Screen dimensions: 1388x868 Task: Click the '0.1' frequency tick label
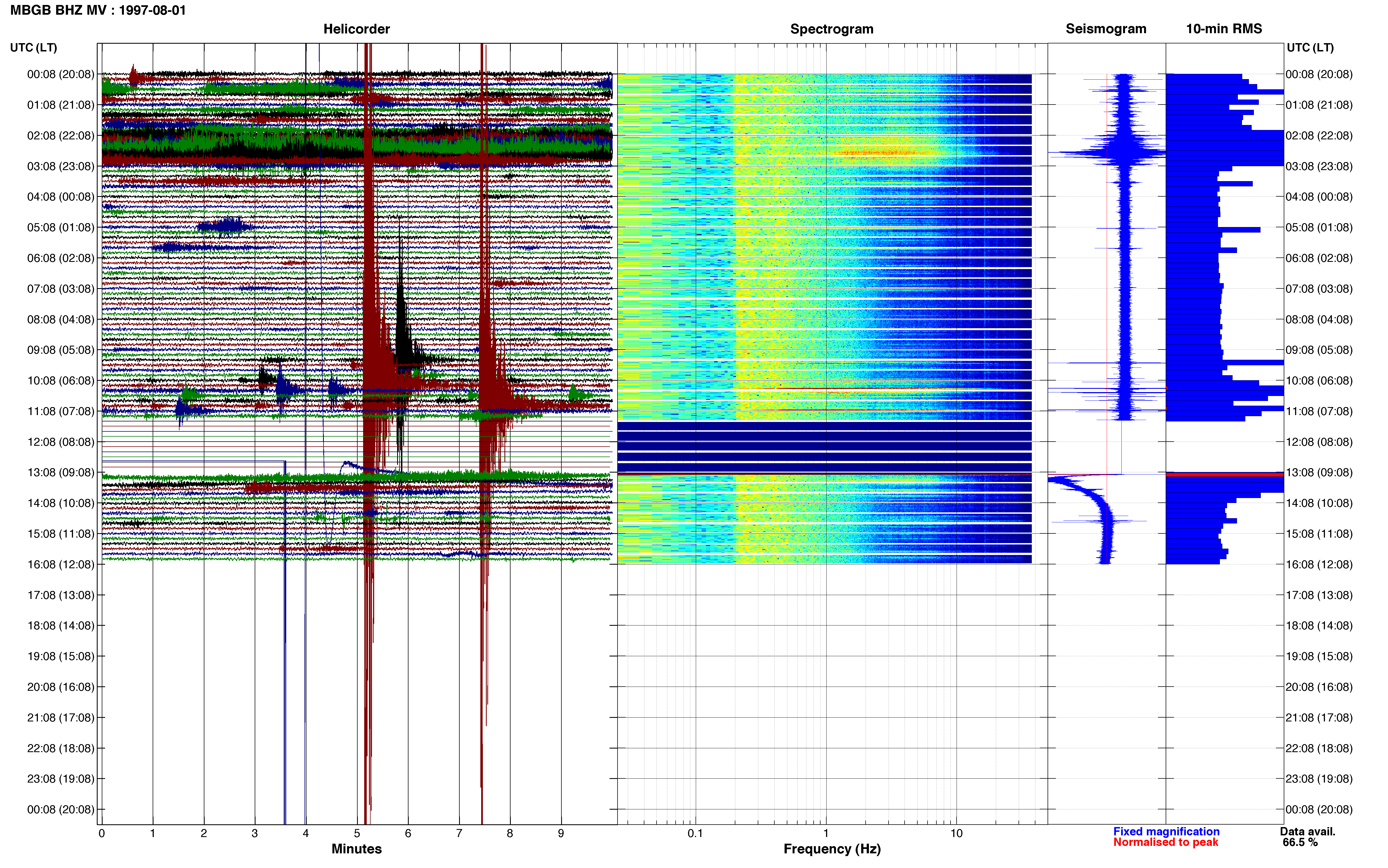coord(695,833)
